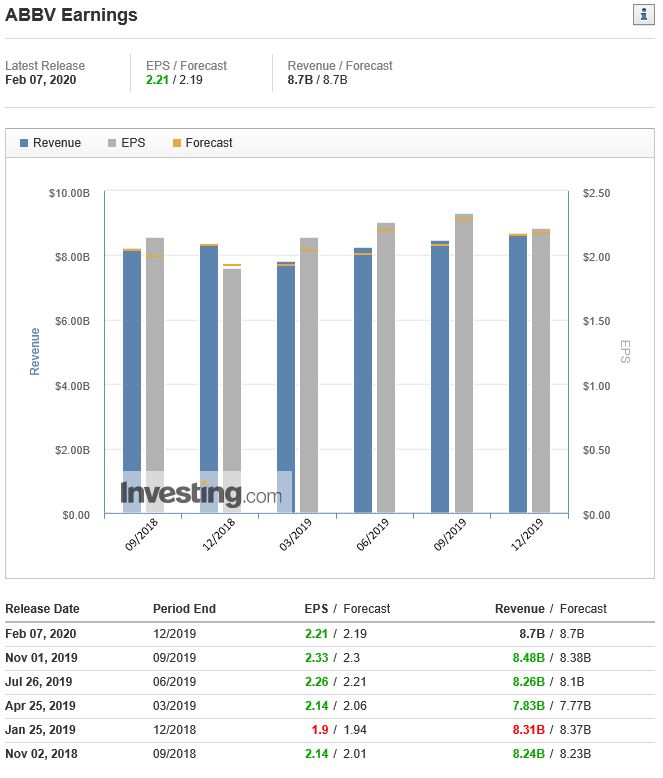Image resolution: width=663 pixels, height=778 pixels.
Task: Click the summary 2.21 EPS value
Action: click(157, 80)
